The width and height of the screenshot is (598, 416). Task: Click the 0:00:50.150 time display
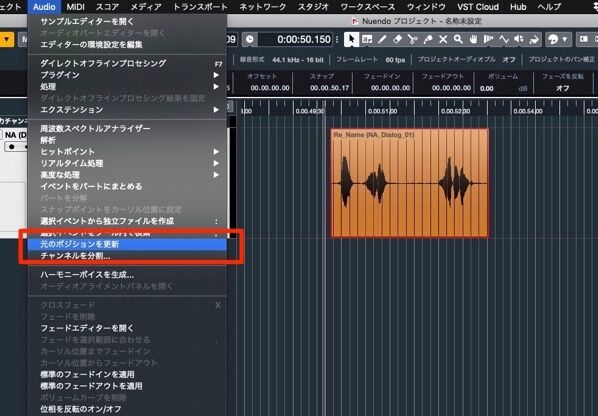(304, 39)
